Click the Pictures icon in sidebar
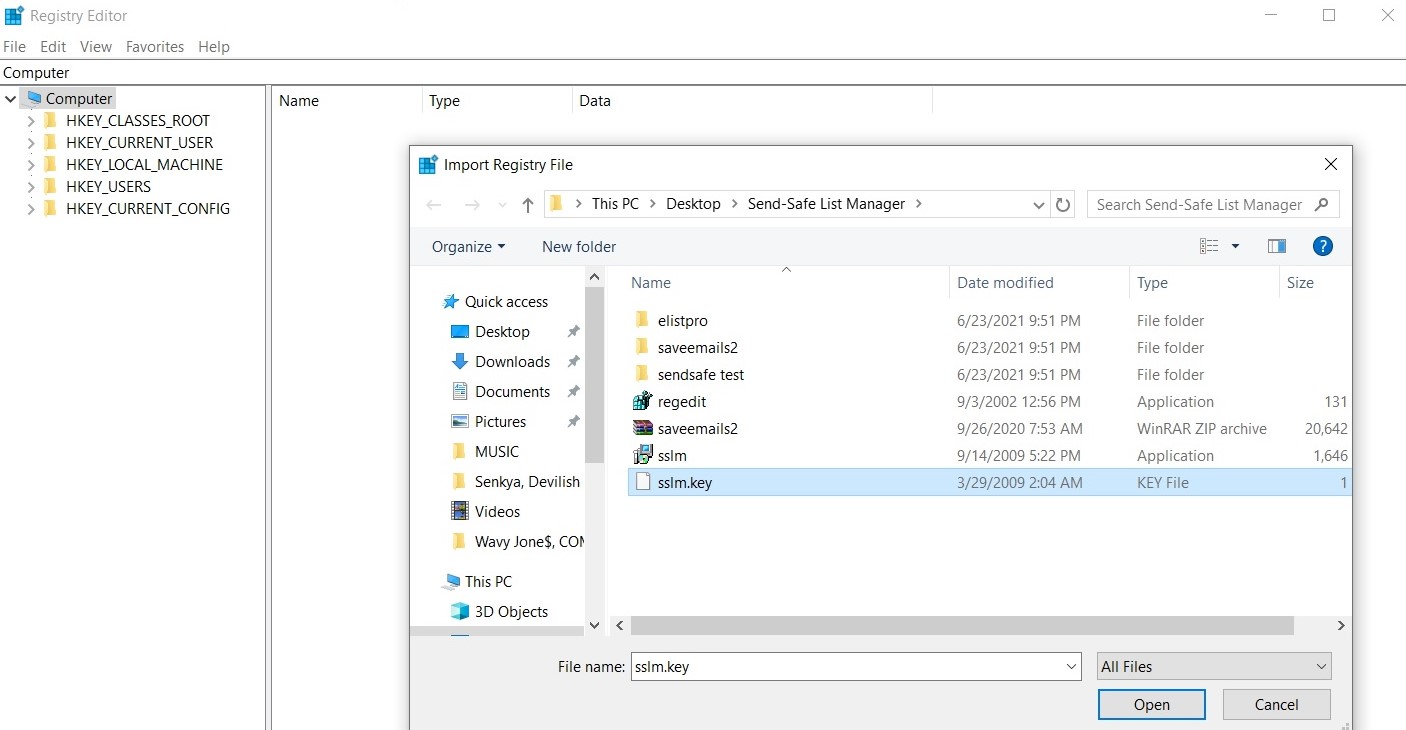 (460, 421)
